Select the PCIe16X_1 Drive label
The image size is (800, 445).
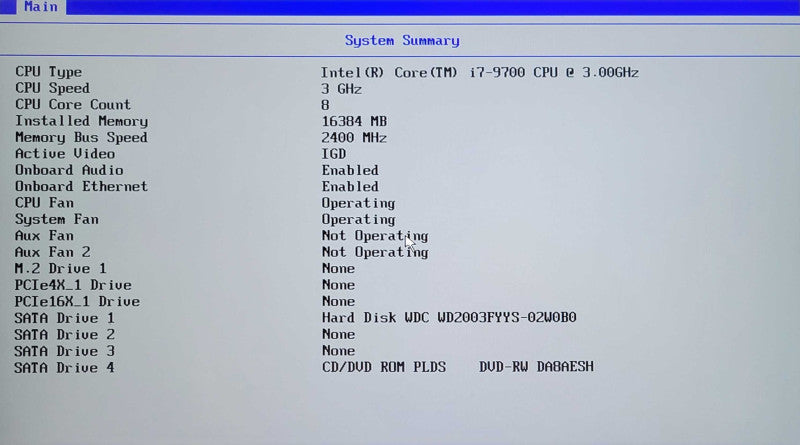click(x=77, y=302)
